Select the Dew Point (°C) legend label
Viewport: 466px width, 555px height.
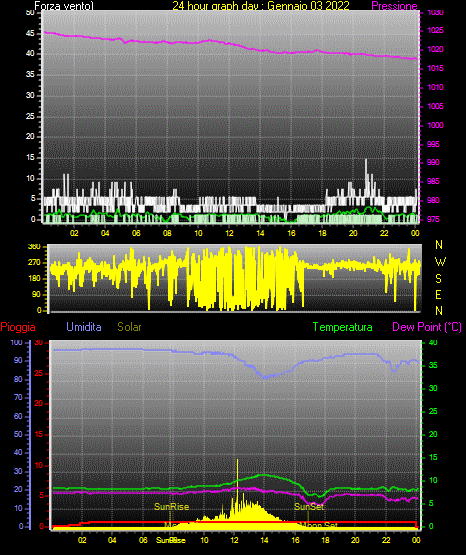[x=427, y=327]
